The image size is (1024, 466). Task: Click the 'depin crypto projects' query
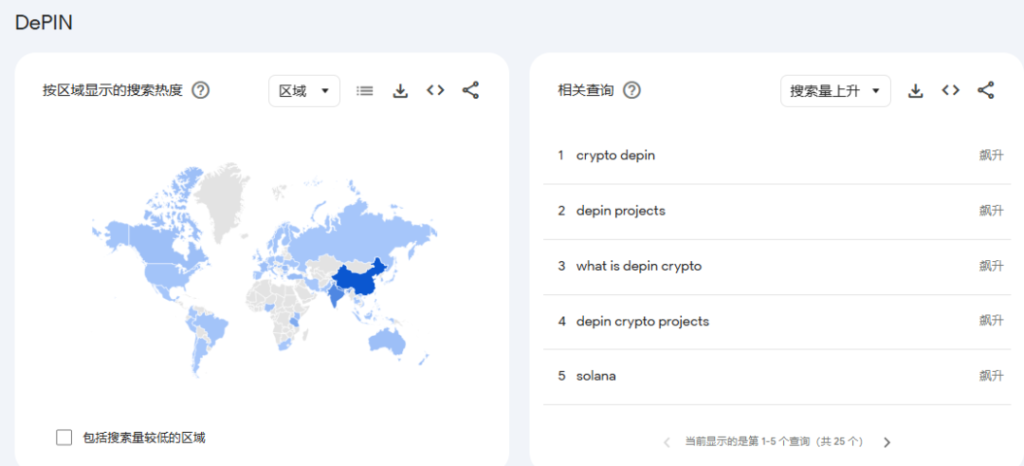coord(642,321)
